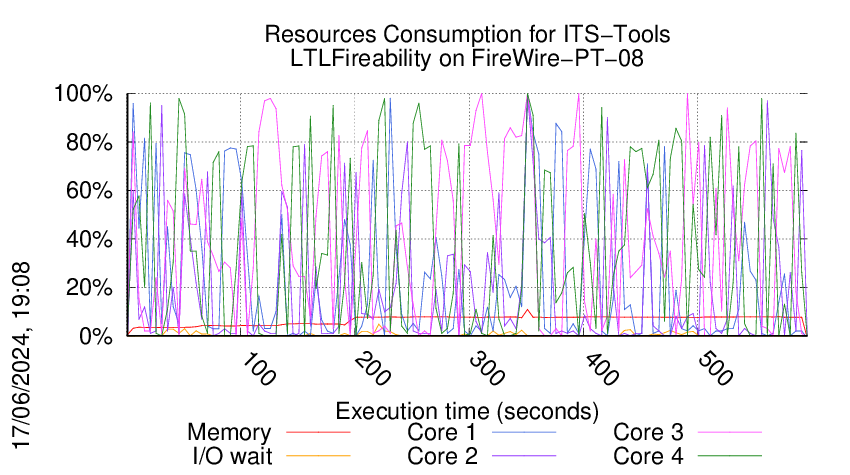Click the 20% y-axis label
This screenshot has width=850, height=475.
click(89, 287)
